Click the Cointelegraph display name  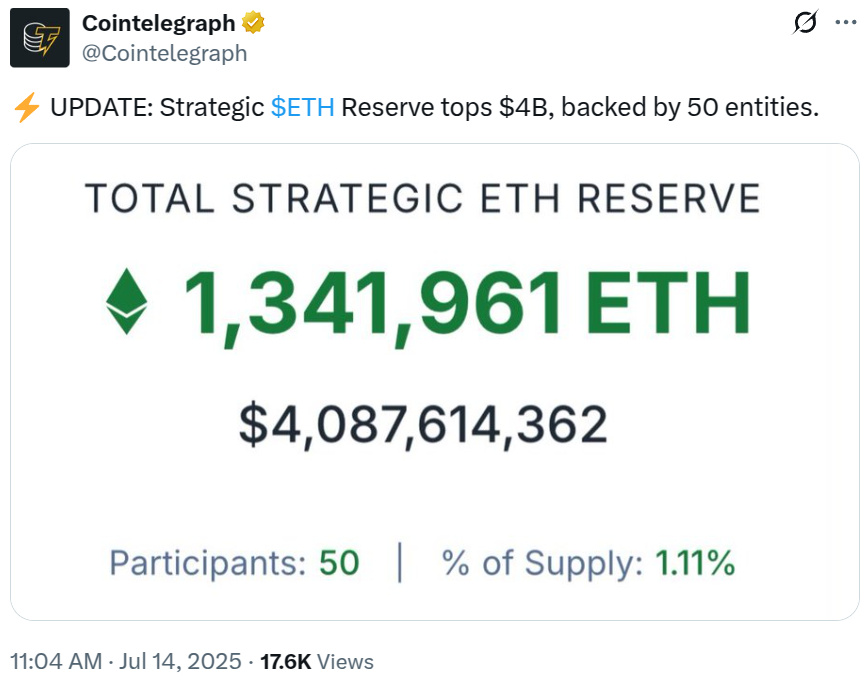click(159, 23)
